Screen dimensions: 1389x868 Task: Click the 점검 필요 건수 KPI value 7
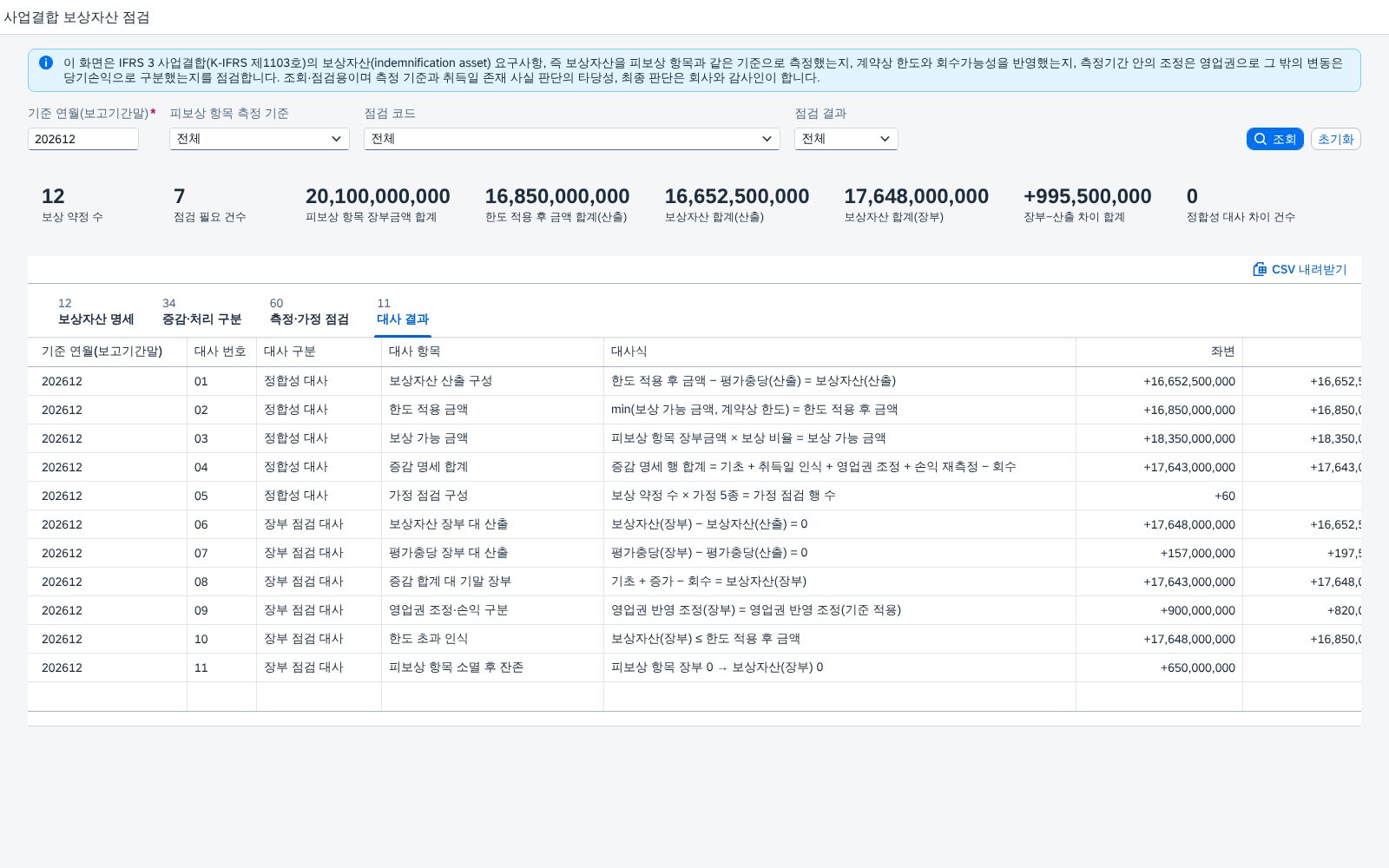coord(179,196)
